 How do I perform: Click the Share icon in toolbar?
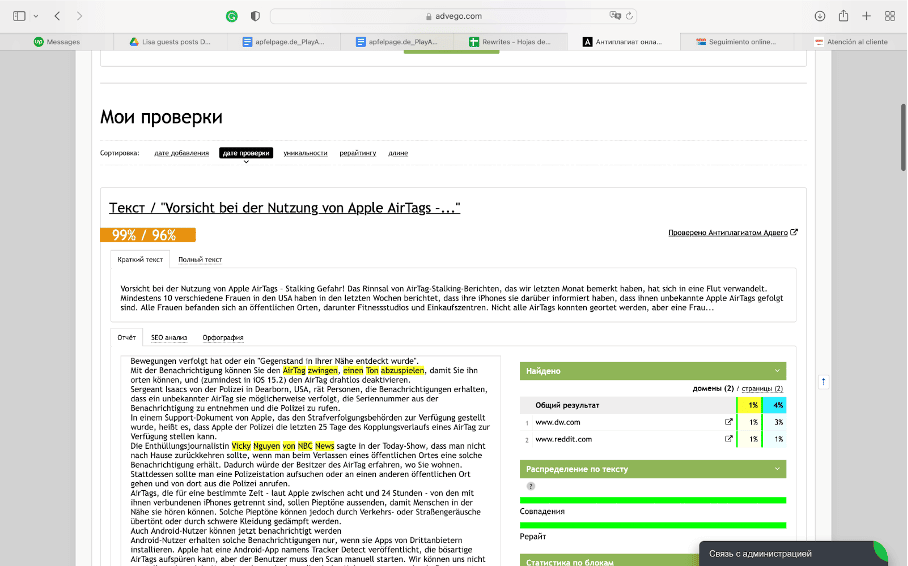(843, 16)
